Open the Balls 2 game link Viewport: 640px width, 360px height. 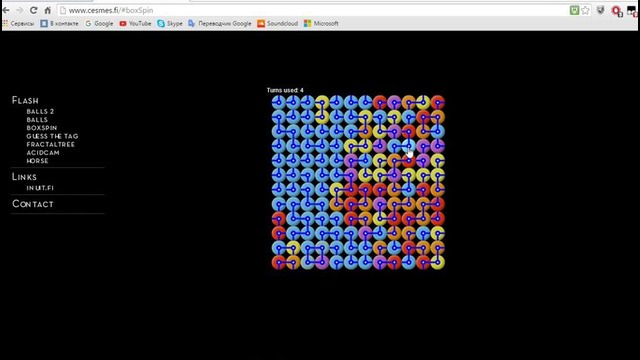pyautogui.click(x=40, y=111)
